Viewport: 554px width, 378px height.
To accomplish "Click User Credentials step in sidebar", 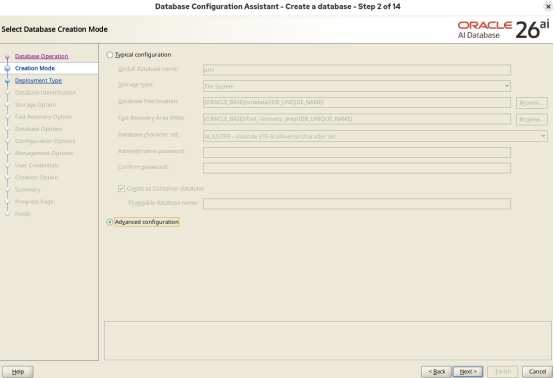I will coord(37,165).
